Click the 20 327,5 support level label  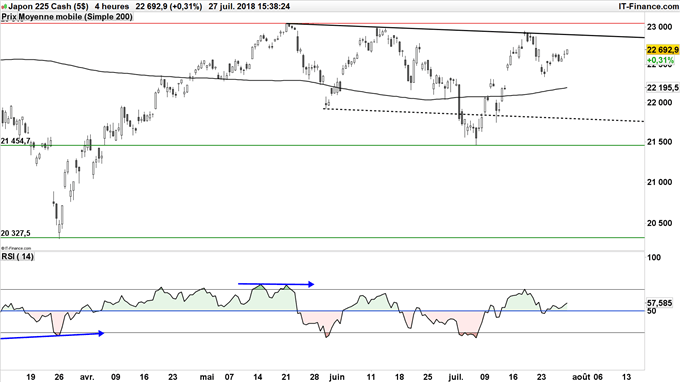(16, 233)
